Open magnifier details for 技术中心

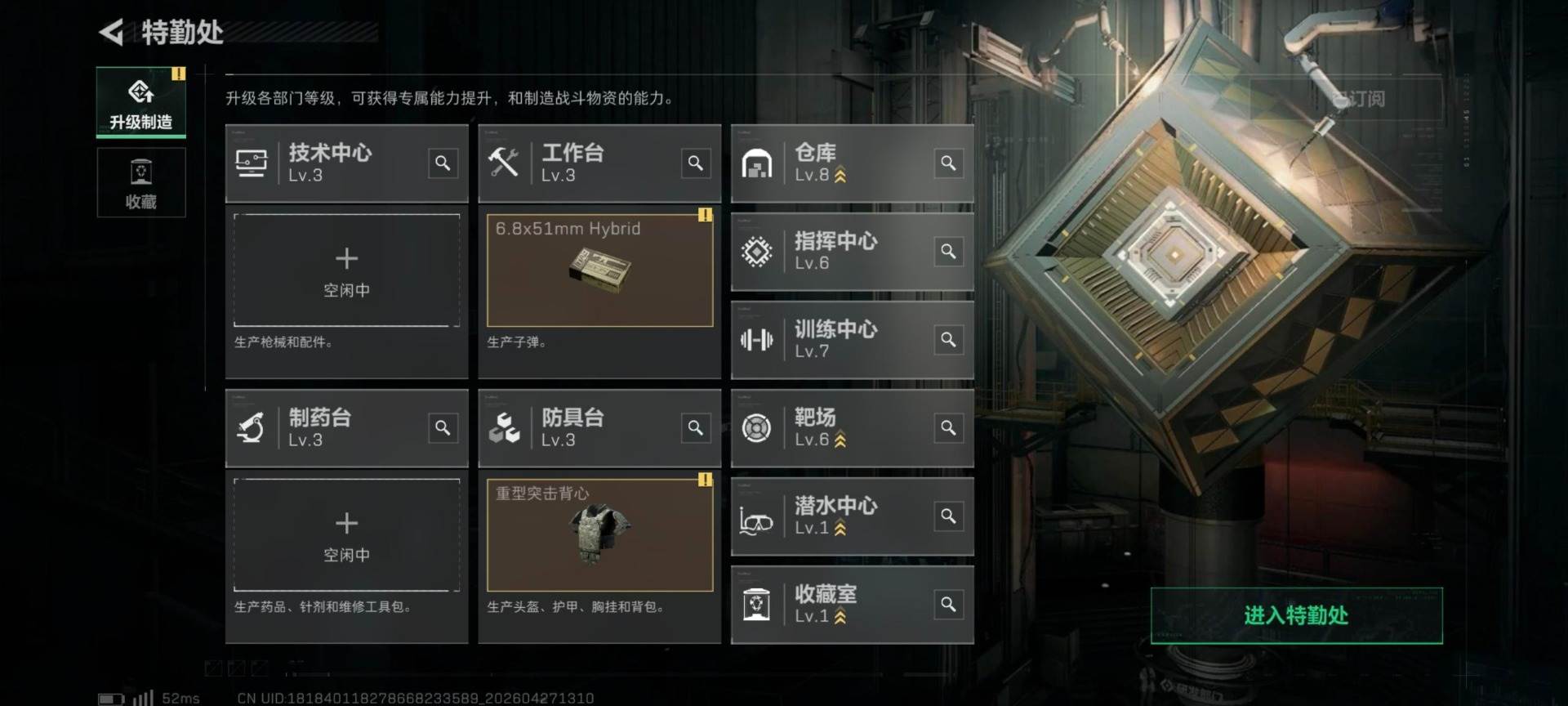pyautogui.click(x=443, y=163)
